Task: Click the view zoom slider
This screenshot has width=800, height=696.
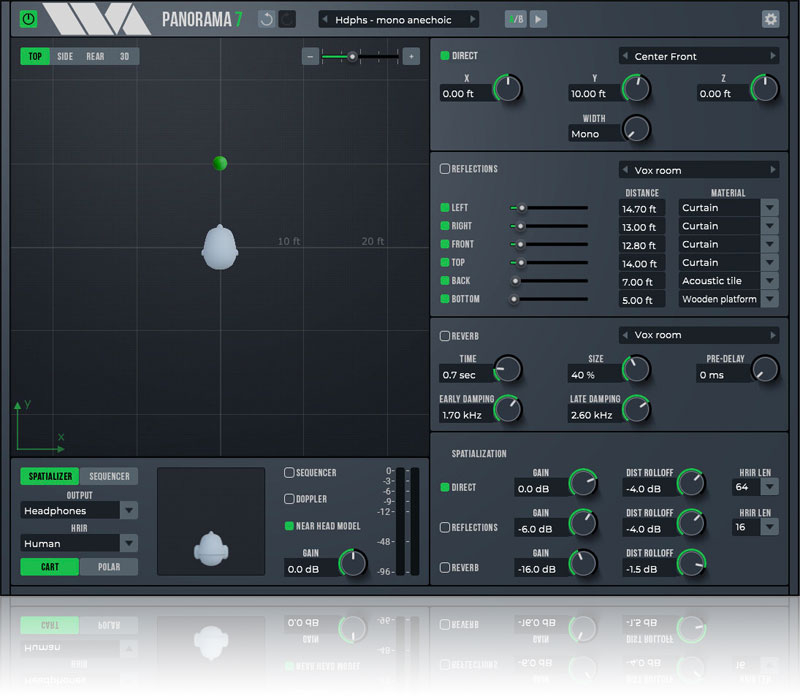Action: [360, 56]
